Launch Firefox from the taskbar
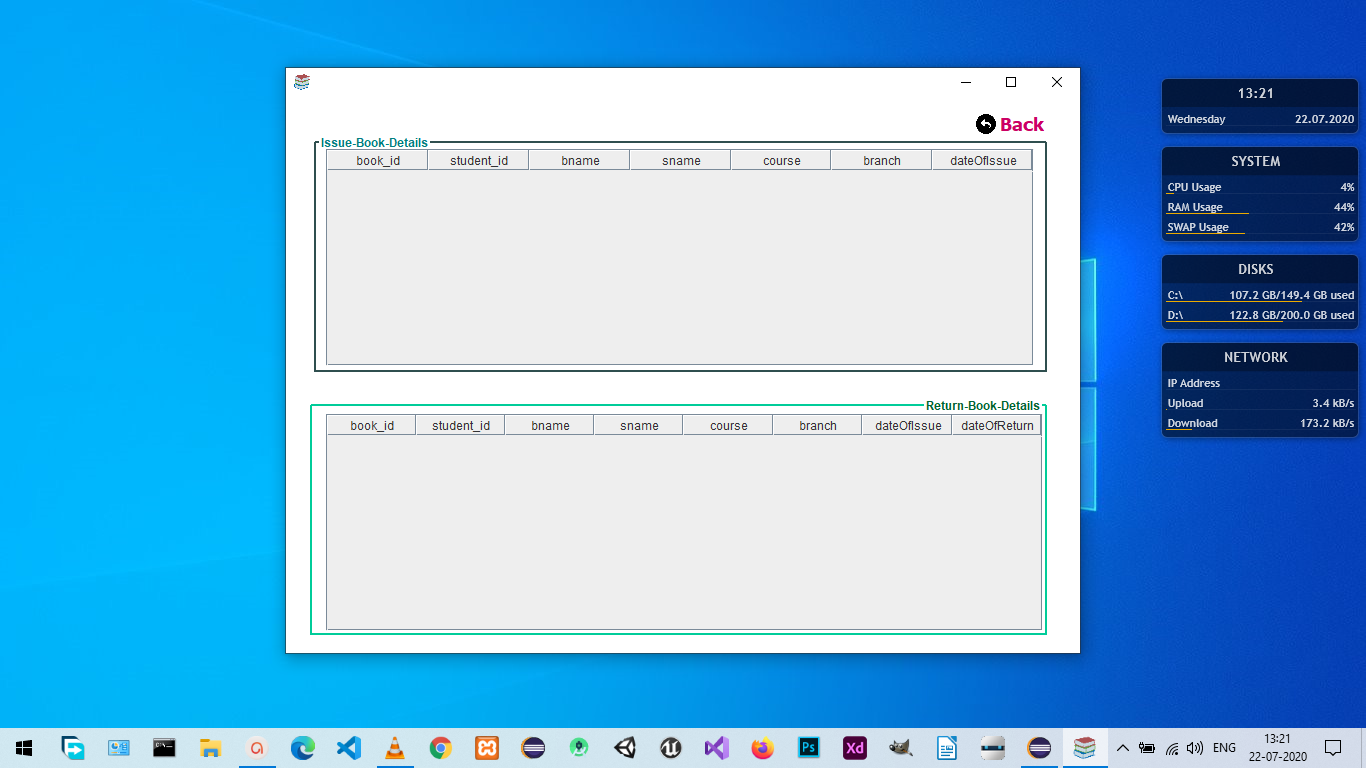This screenshot has height=768, width=1366. coord(763,747)
